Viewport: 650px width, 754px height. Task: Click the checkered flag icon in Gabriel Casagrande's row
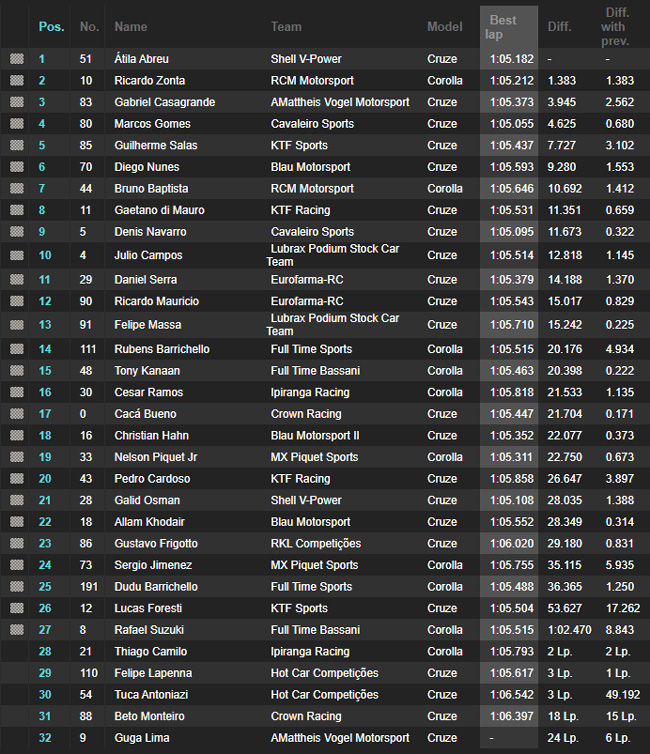coord(17,102)
